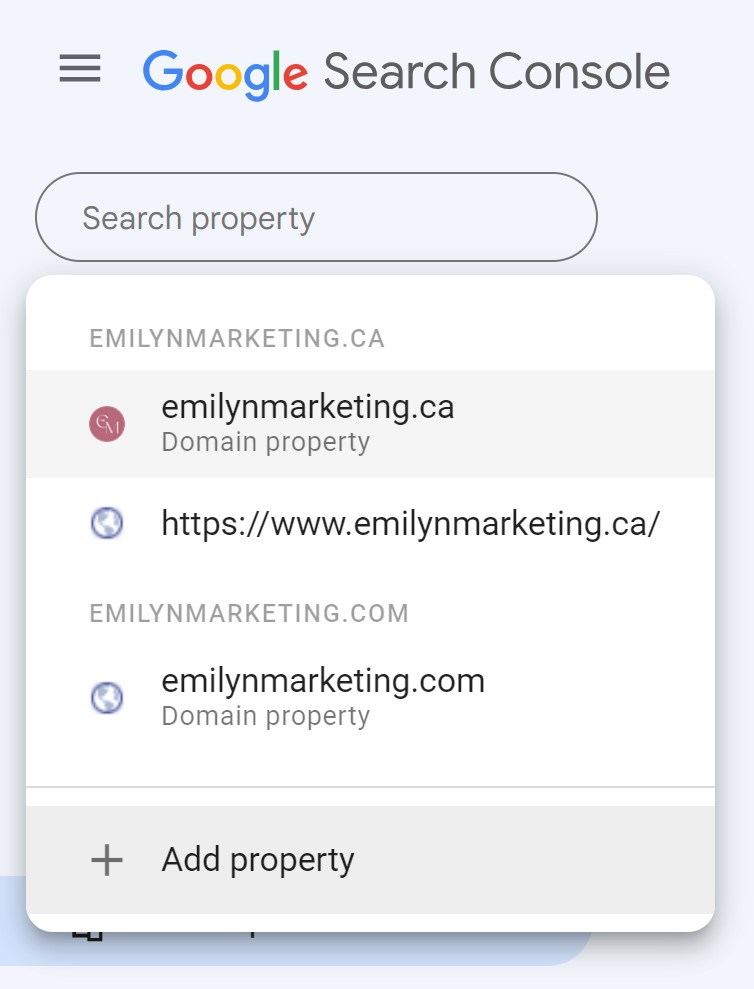Click globe icon beside https://www.emilynmarketing.ca/
The image size is (754, 989).
pyautogui.click(x=107, y=523)
